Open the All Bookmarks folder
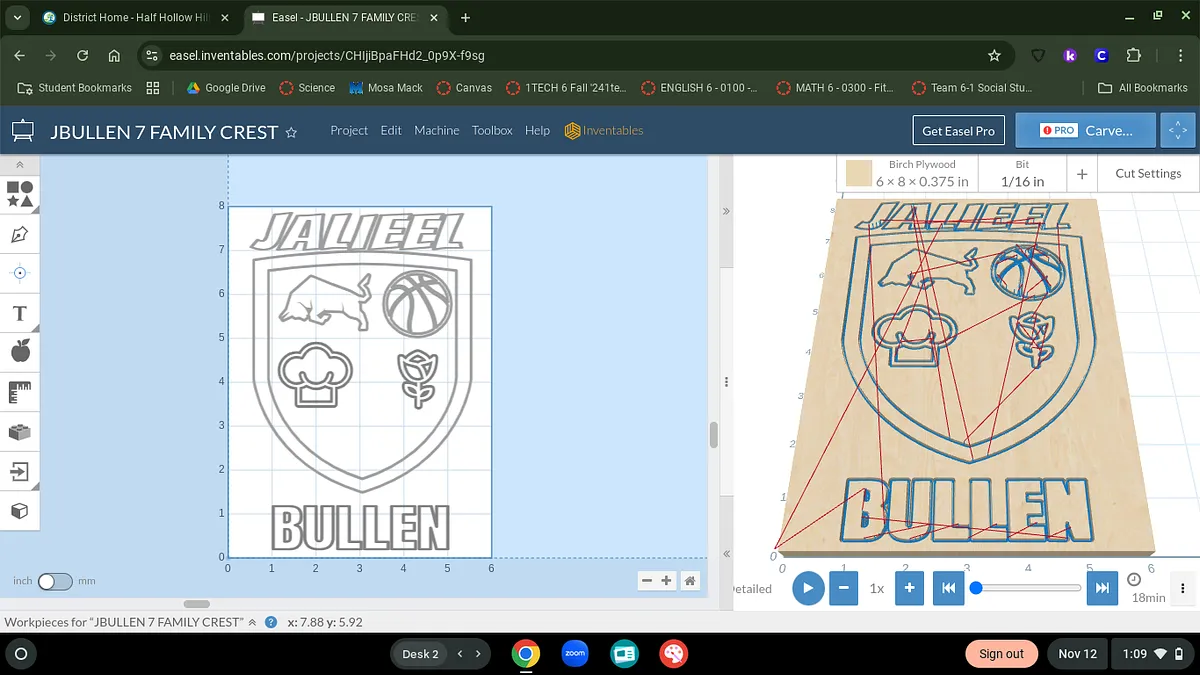 (x=1142, y=88)
